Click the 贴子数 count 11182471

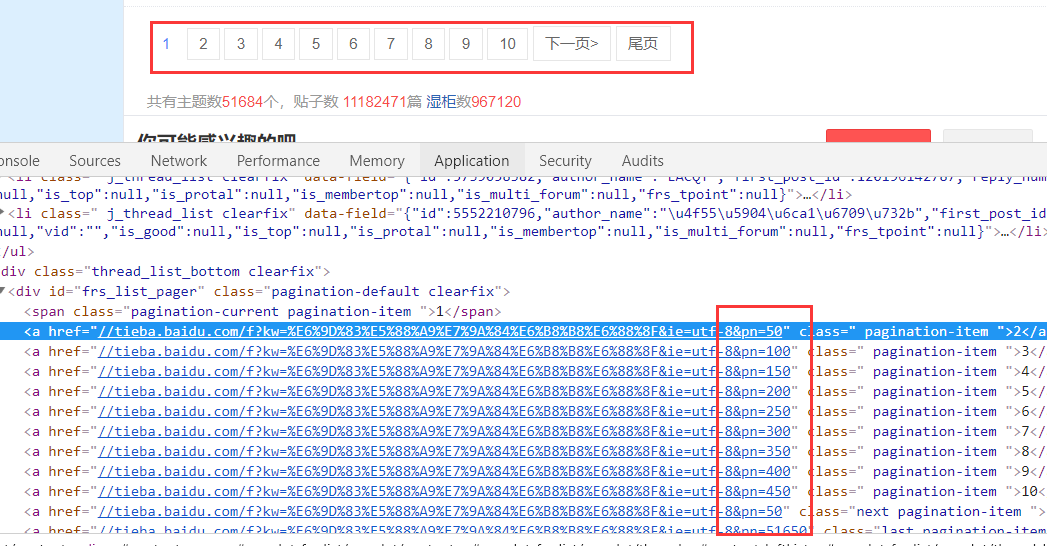tap(375, 102)
